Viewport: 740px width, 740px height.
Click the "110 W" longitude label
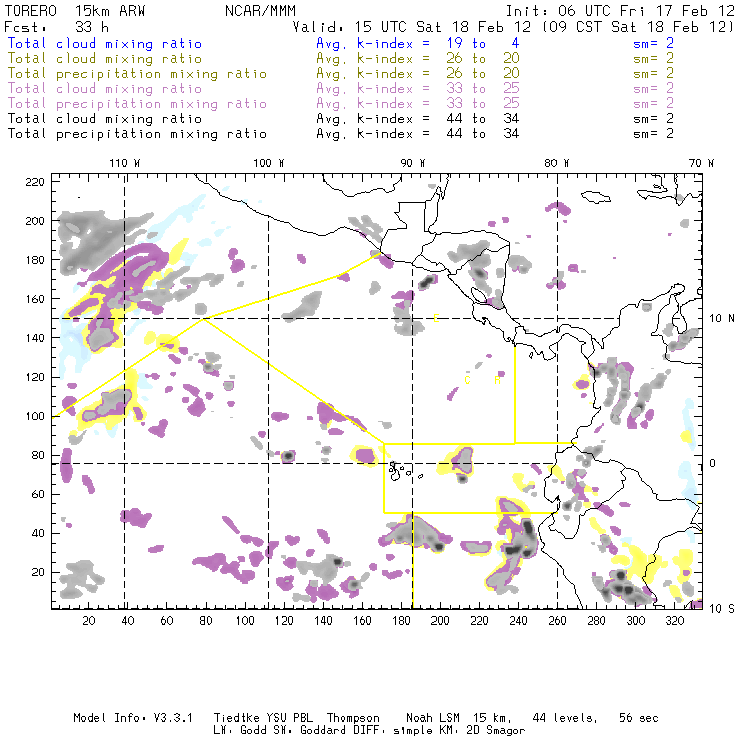125,163
